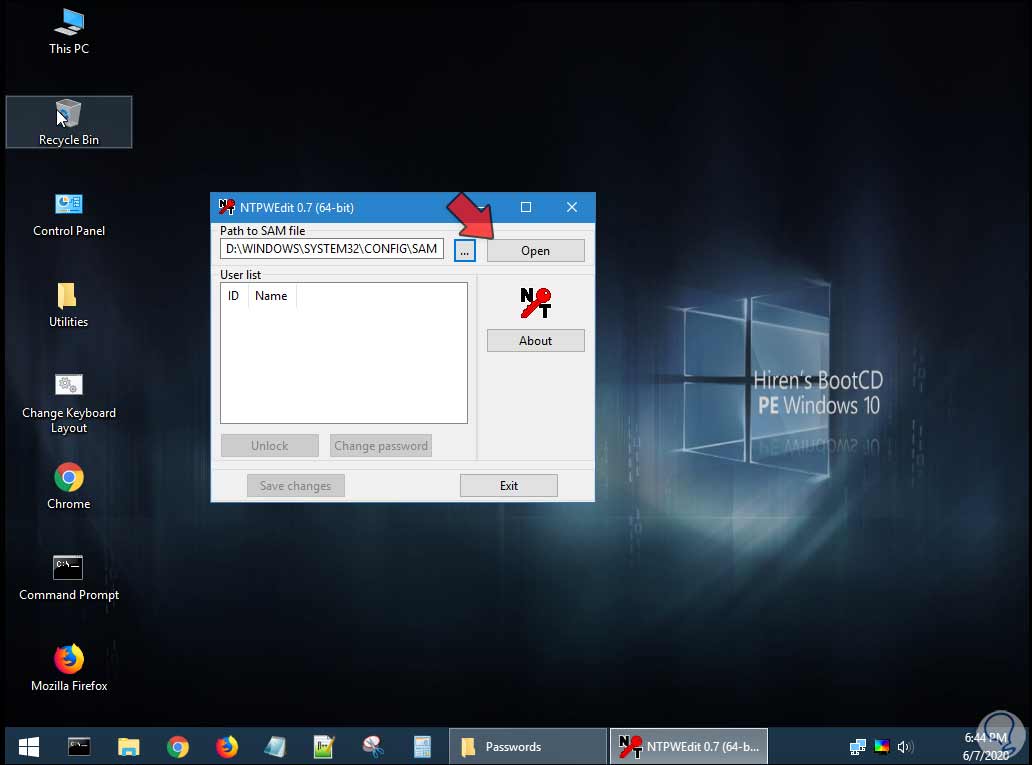Open the taskbar clock and date
The image size is (1032, 765).
tap(985, 747)
